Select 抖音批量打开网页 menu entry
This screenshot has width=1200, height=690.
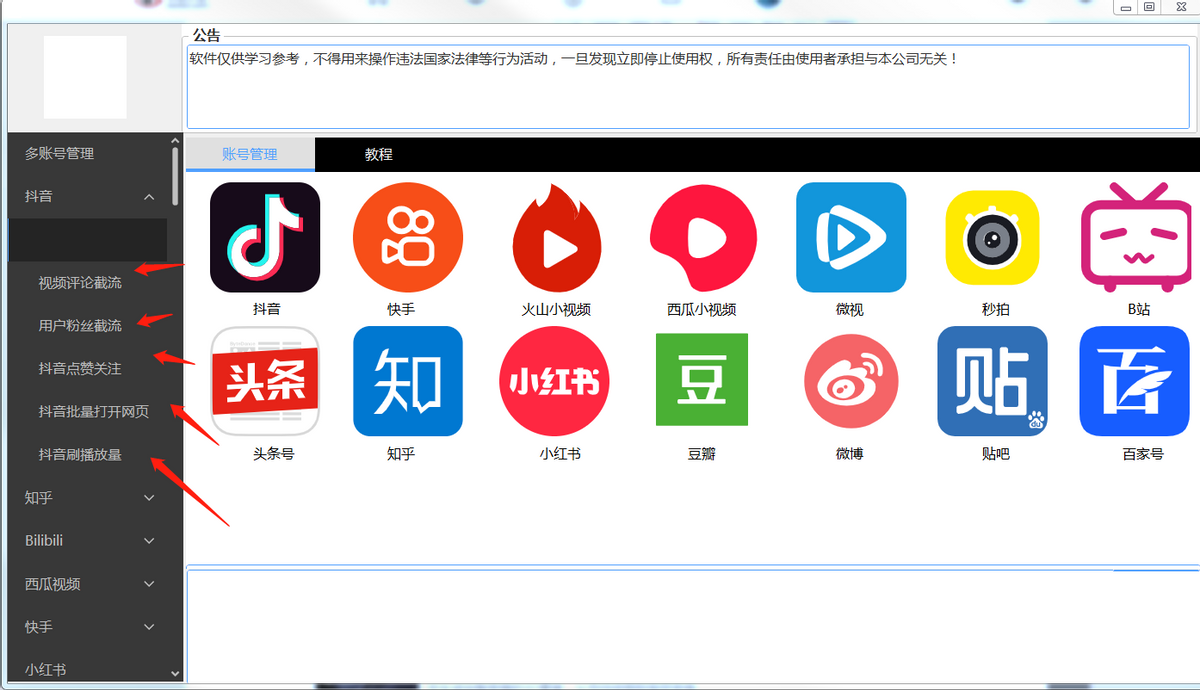(94, 412)
